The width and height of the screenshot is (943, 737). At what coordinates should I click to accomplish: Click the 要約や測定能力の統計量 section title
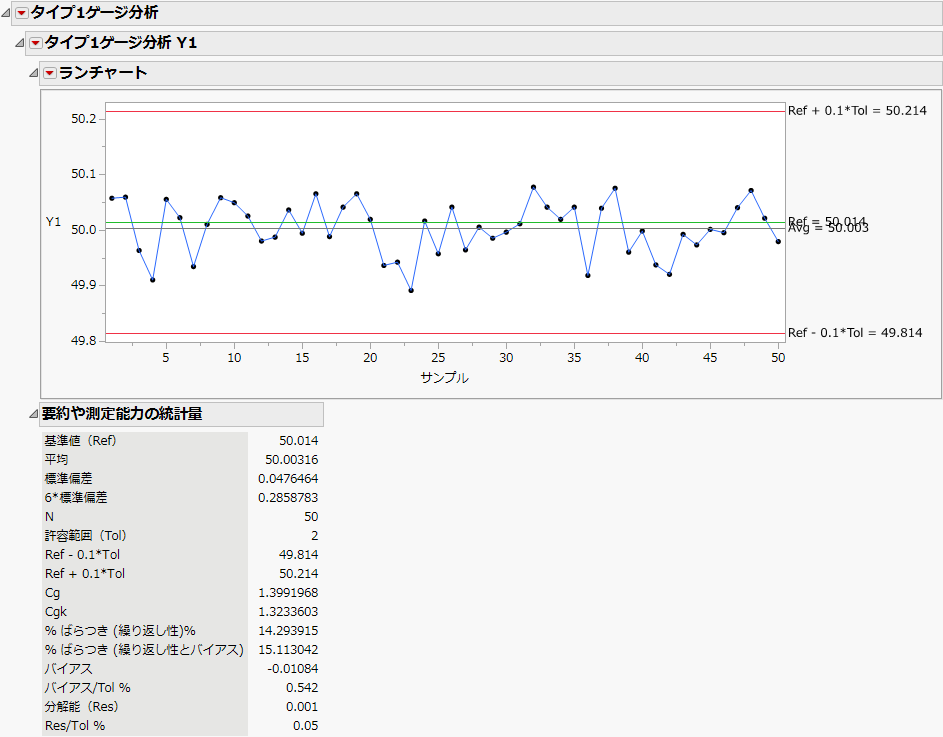122,414
